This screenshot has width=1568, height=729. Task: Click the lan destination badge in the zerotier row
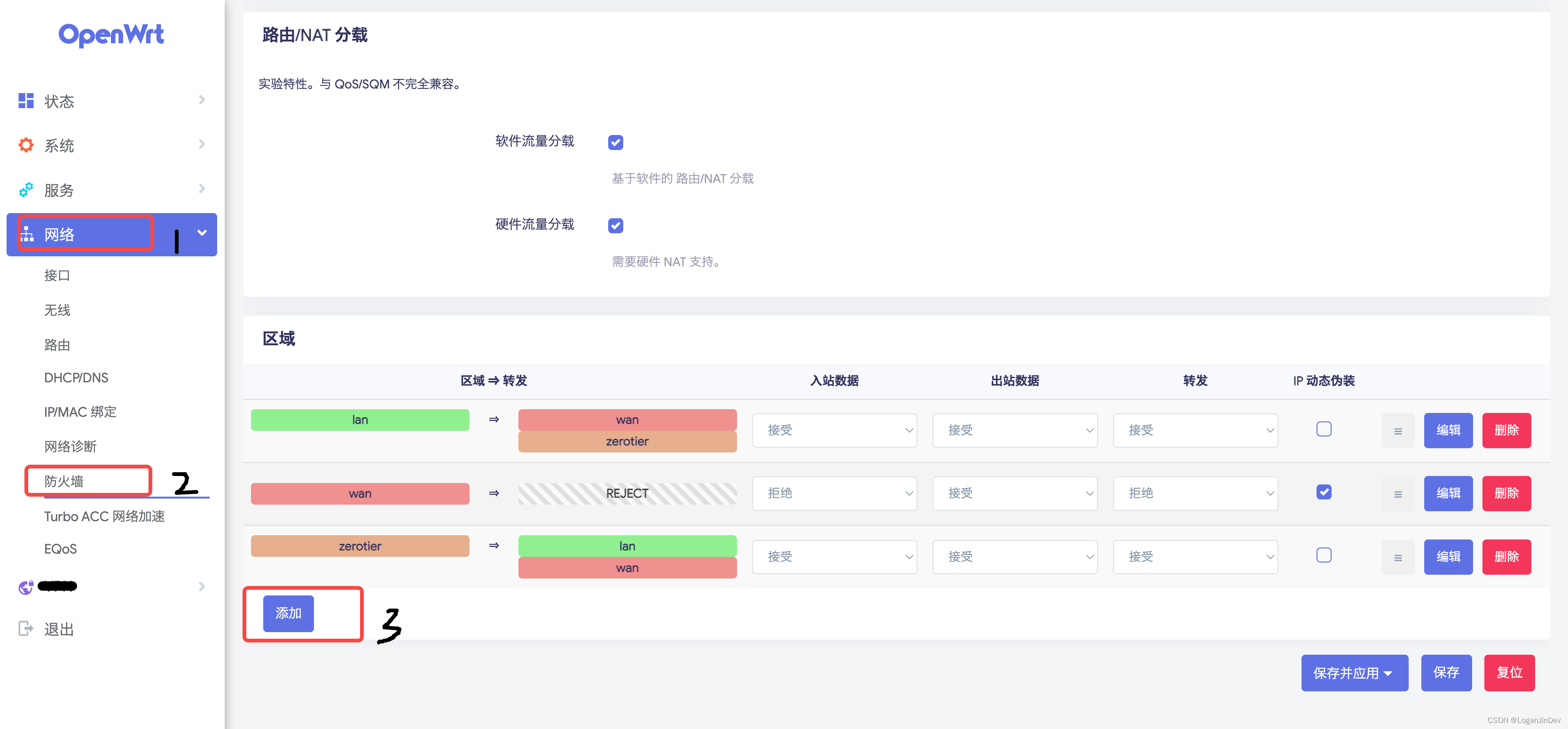pos(627,547)
